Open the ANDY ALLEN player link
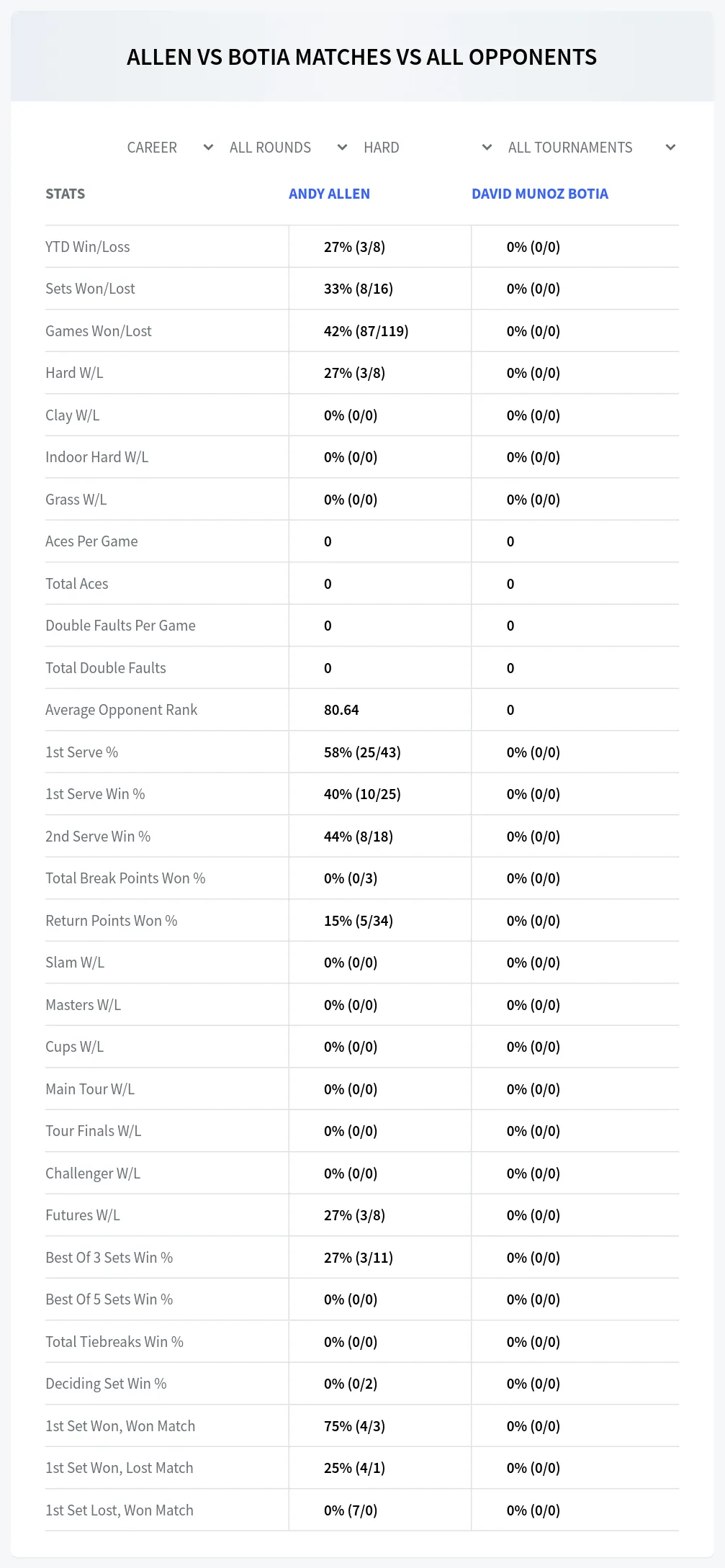Viewport: 725px width, 1568px height. point(329,194)
